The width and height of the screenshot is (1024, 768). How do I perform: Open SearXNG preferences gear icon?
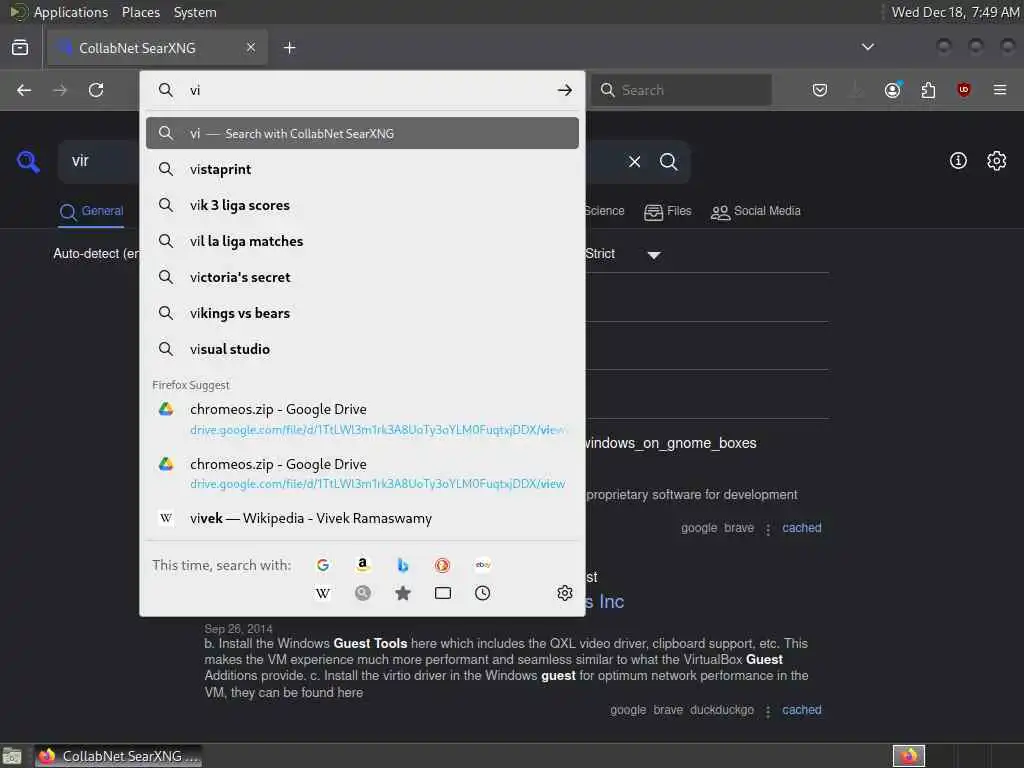tap(997, 161)
